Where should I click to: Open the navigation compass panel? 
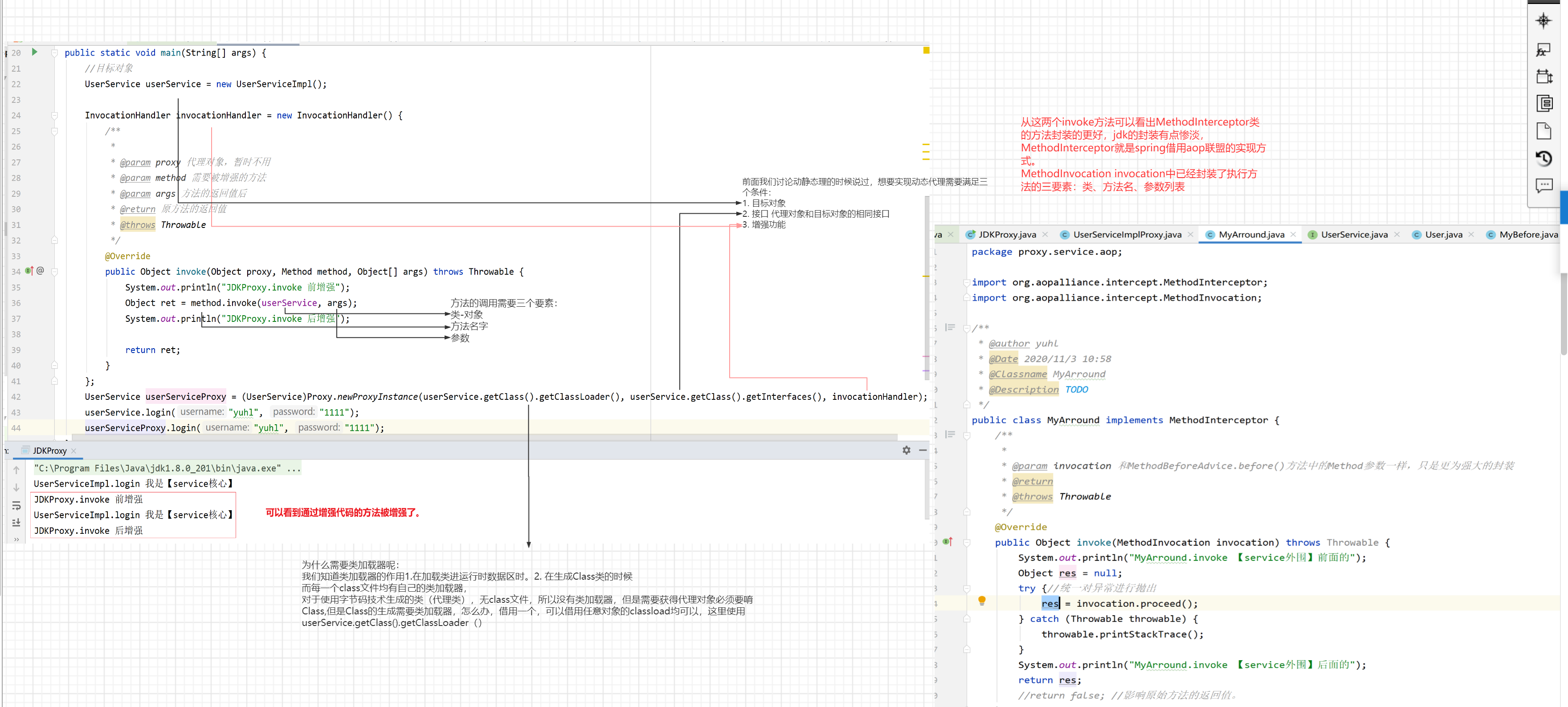pos(1543,20)
